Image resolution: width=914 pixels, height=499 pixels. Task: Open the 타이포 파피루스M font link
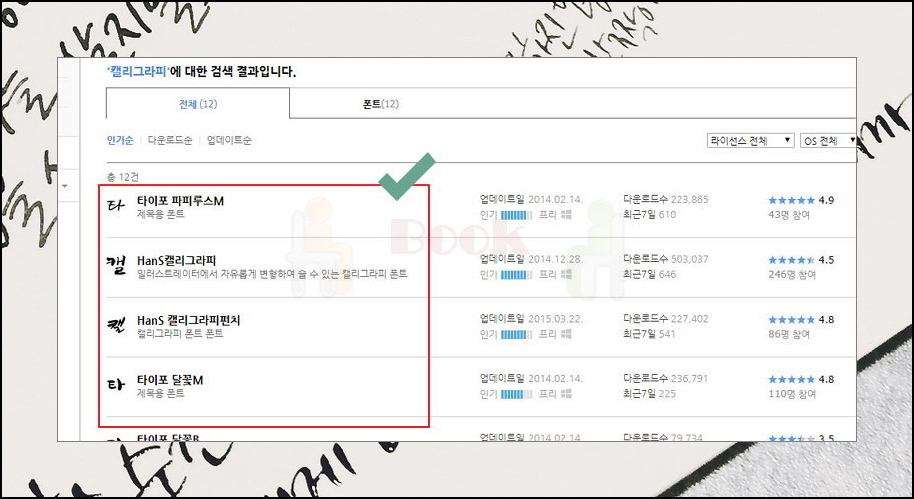(180, 201)
